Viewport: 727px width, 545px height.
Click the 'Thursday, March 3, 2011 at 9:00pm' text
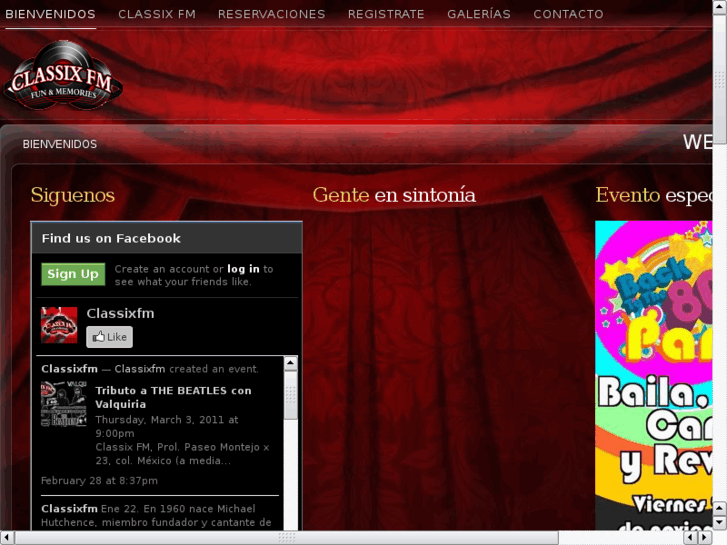point(167,426)
